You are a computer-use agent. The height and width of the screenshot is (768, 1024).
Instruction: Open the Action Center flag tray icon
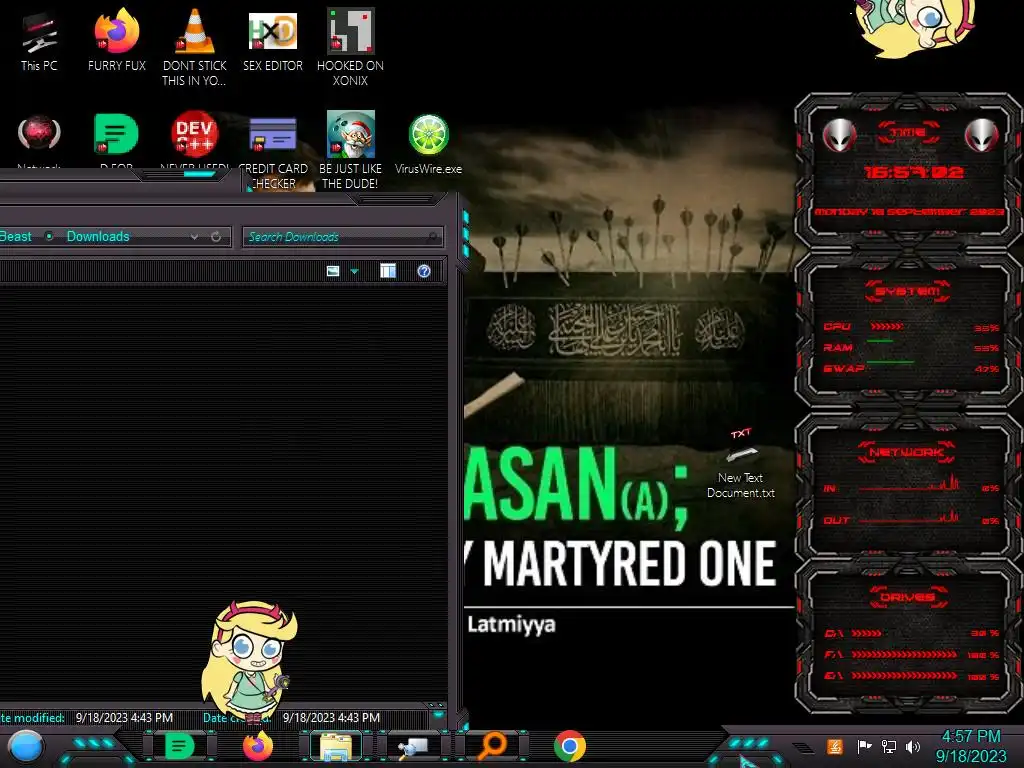[x=864, y=746]
